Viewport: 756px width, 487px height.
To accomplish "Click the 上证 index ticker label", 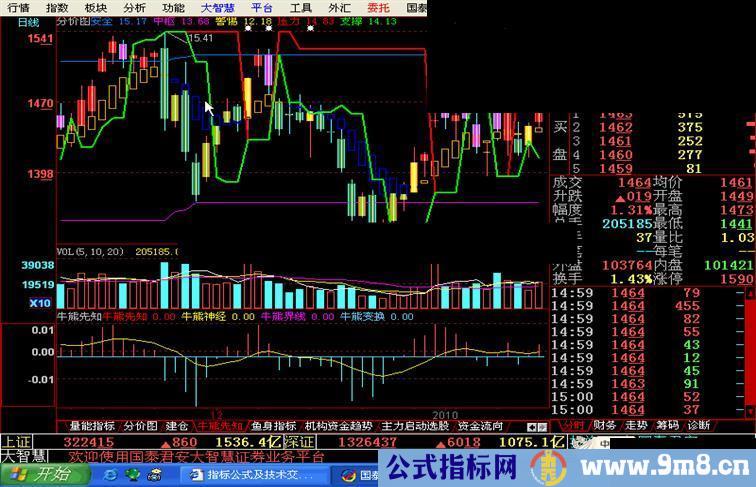I will (x=16, y=441).
